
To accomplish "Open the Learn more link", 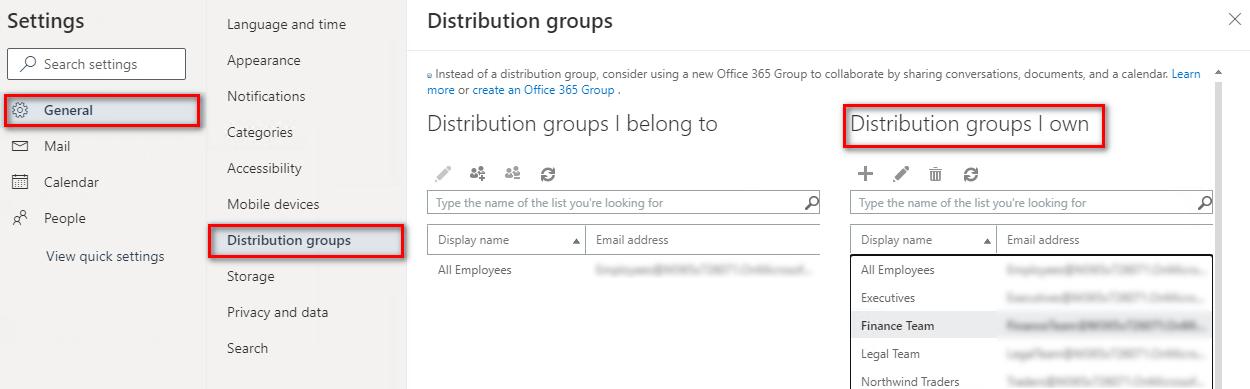I will [1186, 74].
